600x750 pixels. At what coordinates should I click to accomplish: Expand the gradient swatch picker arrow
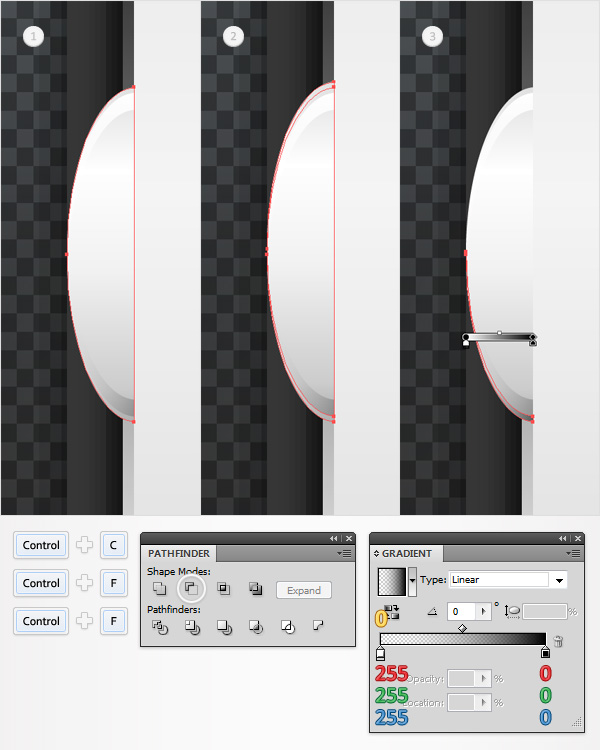[412, 581]
